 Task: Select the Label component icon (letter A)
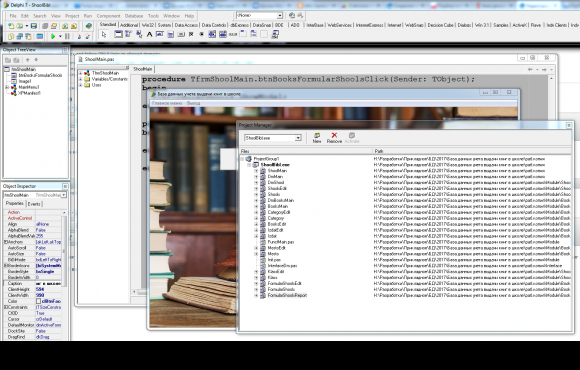tap(149, 34)
